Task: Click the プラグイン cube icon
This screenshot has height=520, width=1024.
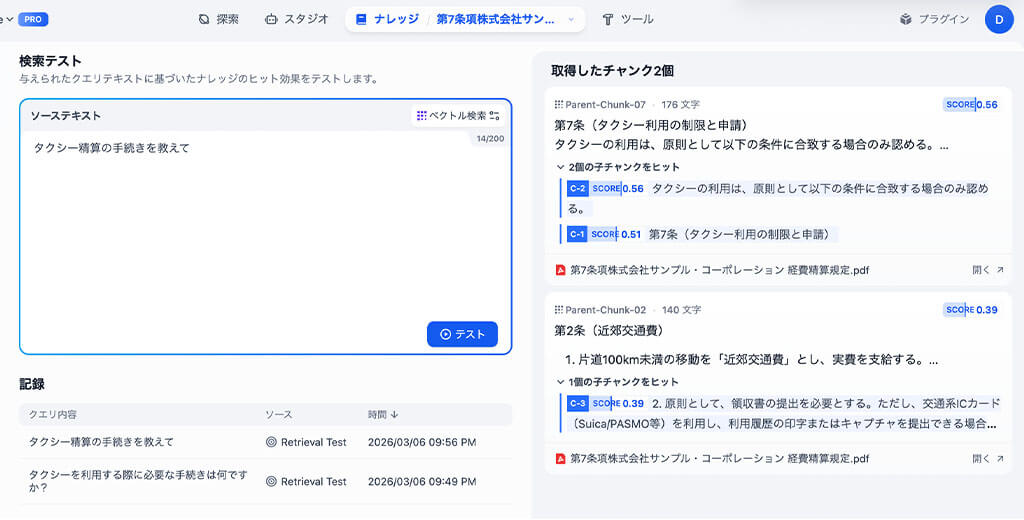Action: [x=905, y=19]
